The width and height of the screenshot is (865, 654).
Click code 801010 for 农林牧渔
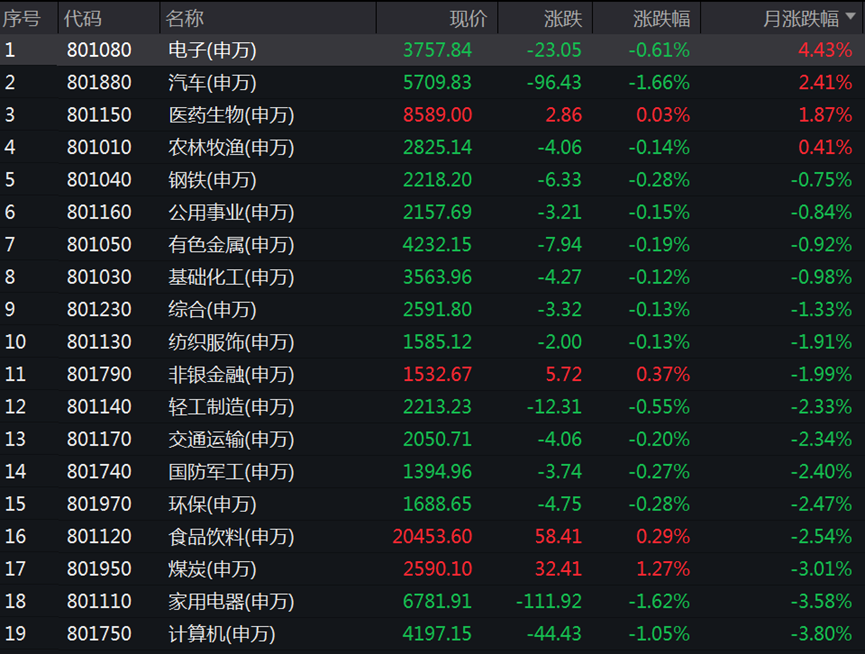click(99, 148)
